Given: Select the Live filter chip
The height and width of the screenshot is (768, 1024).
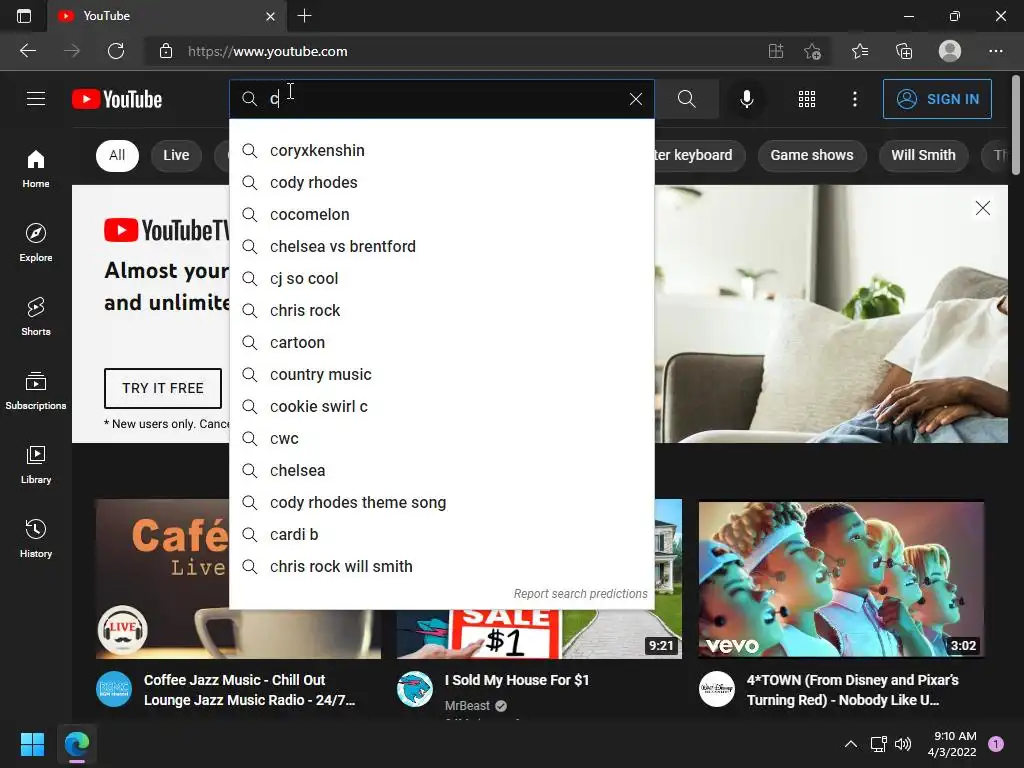Looking at the screenshot, I should 176,155.
